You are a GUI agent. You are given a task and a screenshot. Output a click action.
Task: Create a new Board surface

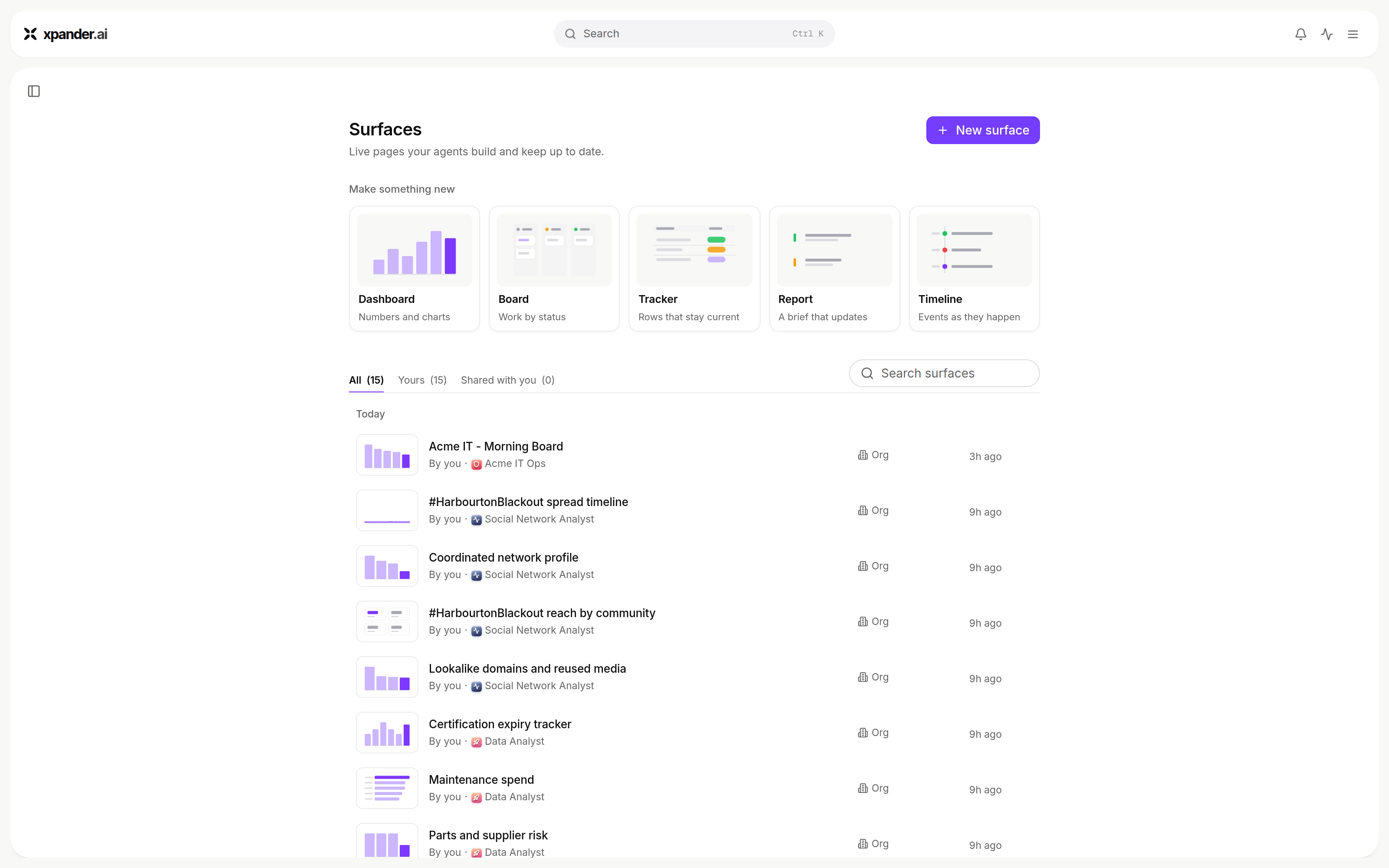click(x=554, y=269)
